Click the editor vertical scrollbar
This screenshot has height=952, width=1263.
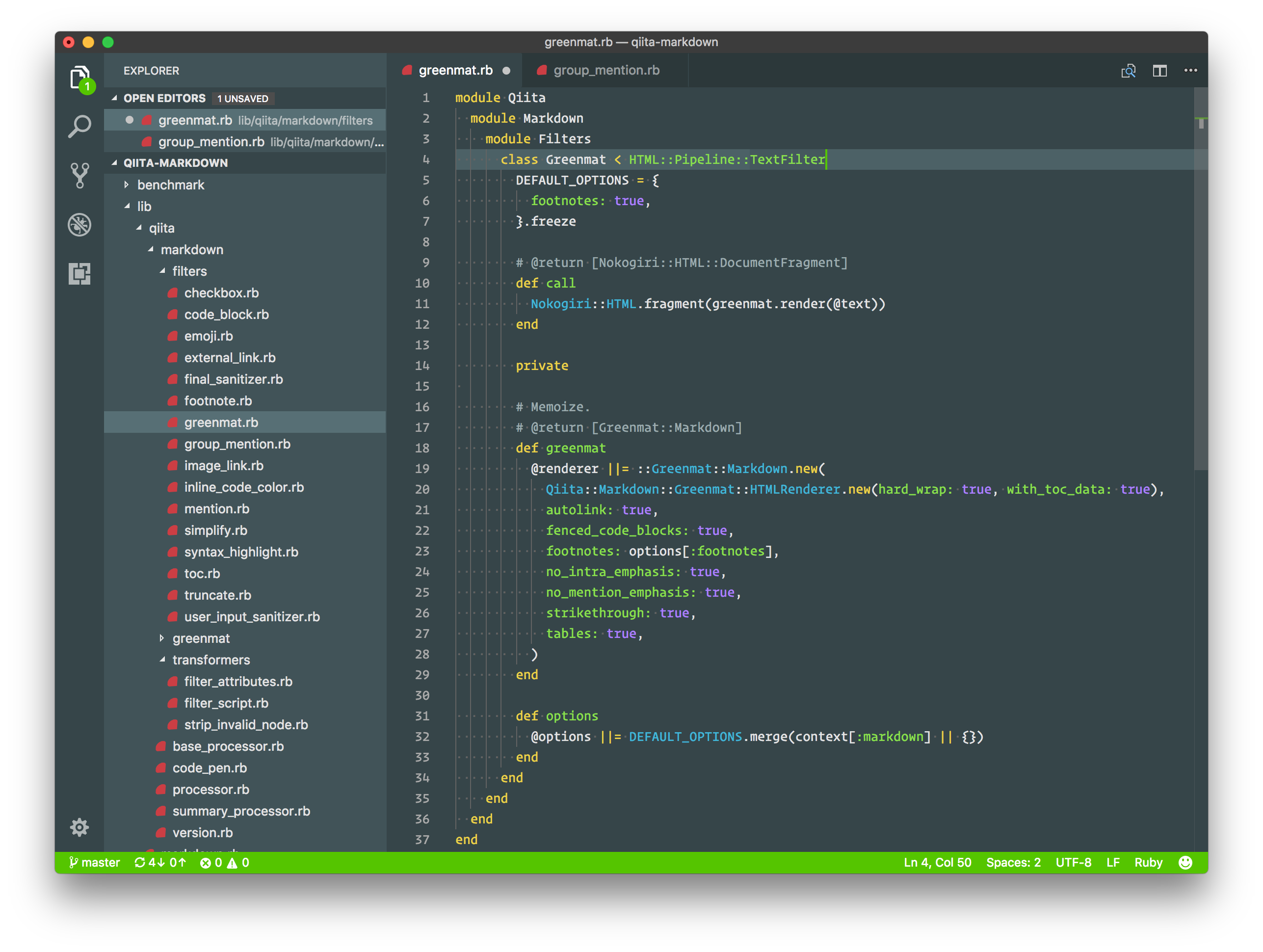tap(1200, 286)
